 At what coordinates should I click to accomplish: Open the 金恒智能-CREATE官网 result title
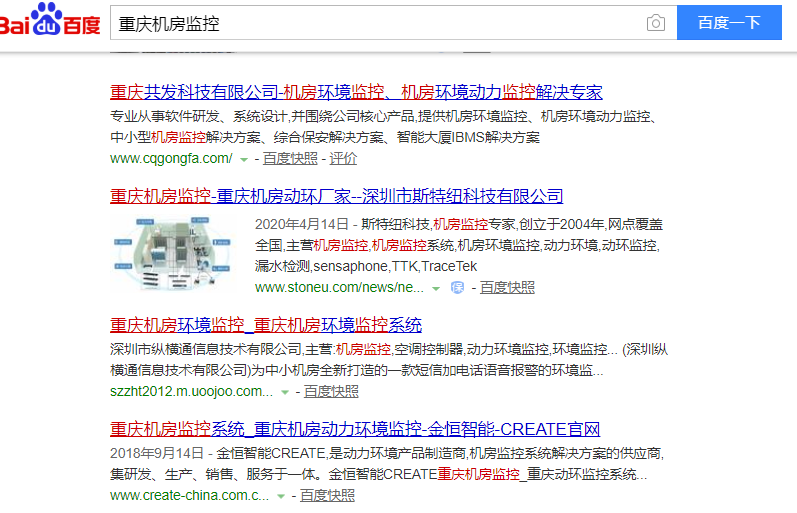[355, 429]
